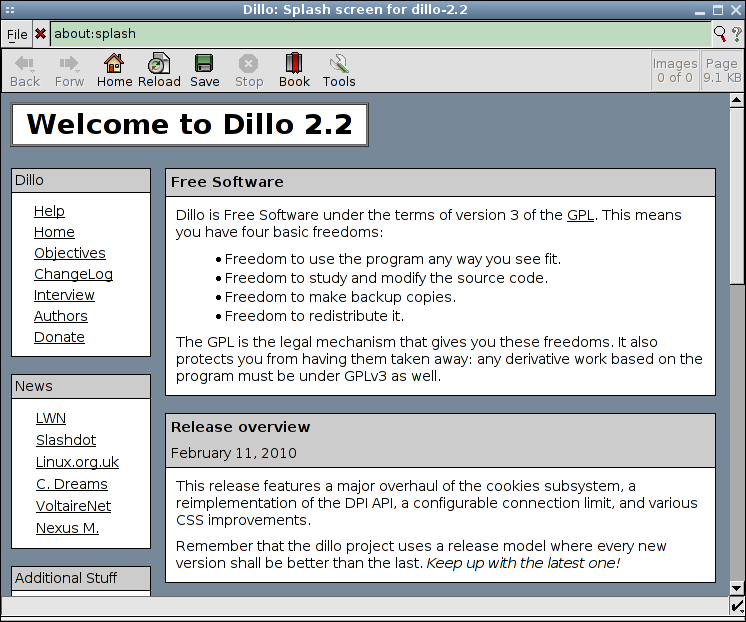746x622 pixels.
Task: Open the Slashdot news link
Action: (66, 440)
